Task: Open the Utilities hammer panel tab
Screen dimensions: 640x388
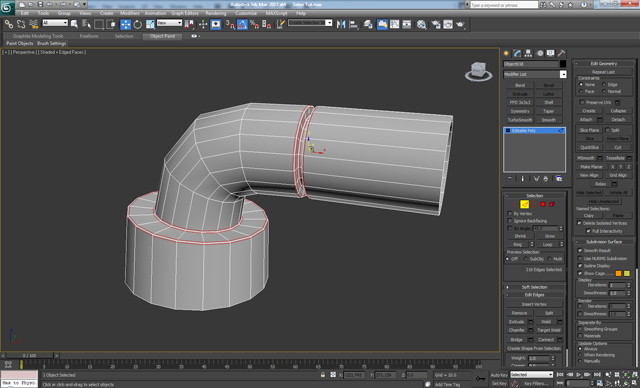Action: [x=562, y=53]
